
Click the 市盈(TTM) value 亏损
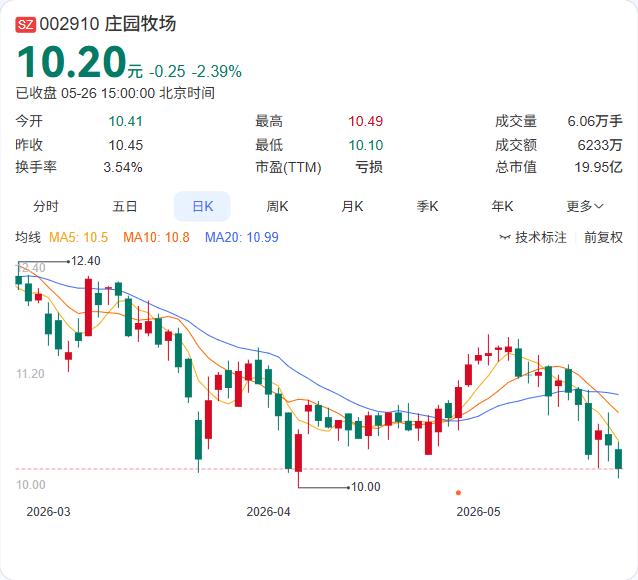369,167
